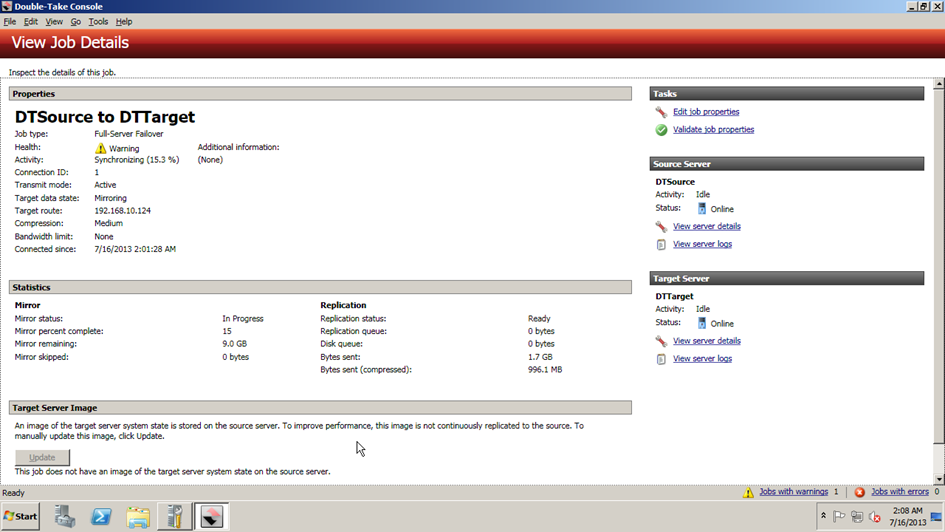This screenshot has width=945, height=532.
Task: Click the muted volume tray icon
Action: click(x=875, y=516)
